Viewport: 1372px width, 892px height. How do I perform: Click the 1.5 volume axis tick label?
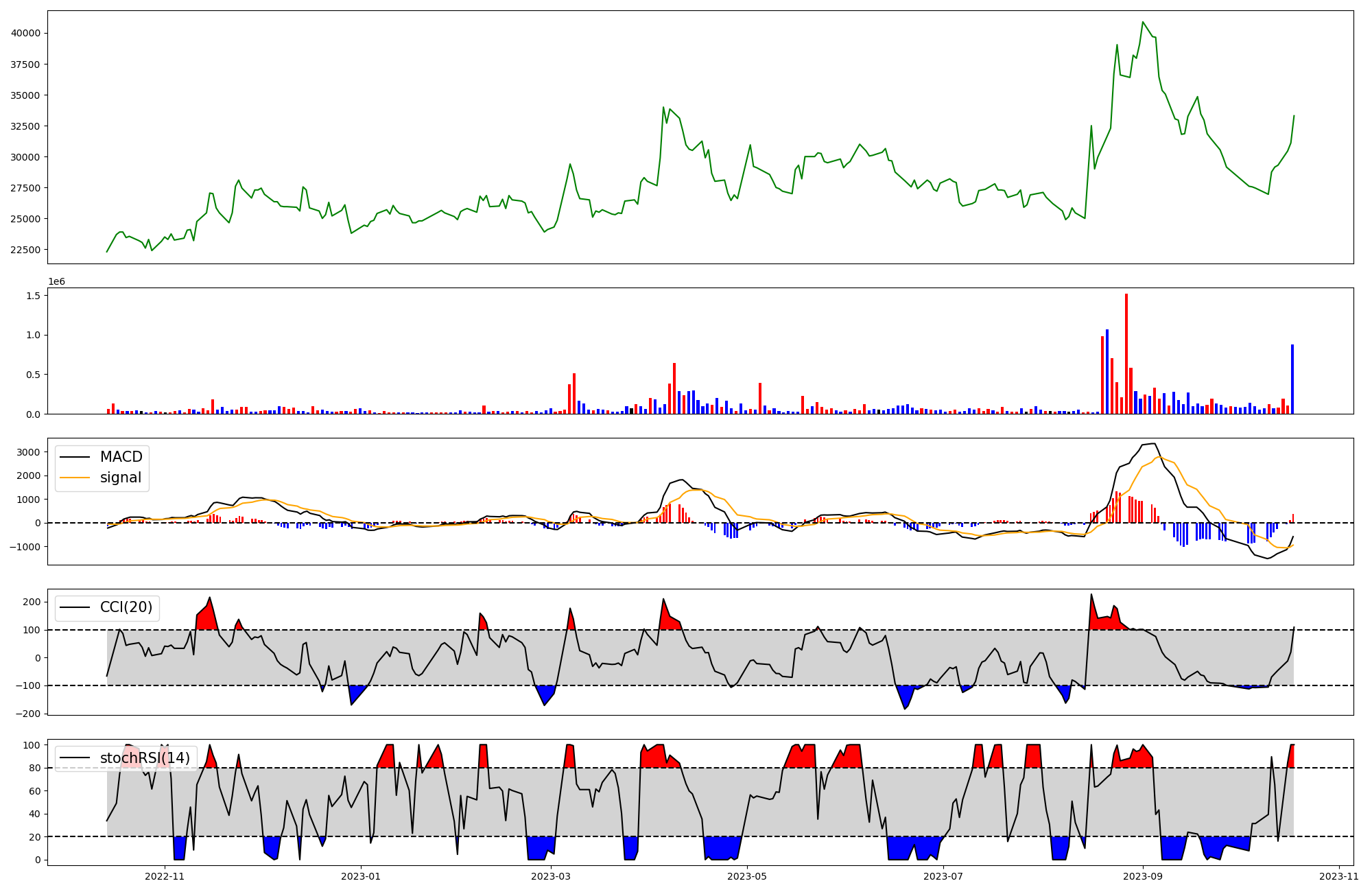[33, 295]
